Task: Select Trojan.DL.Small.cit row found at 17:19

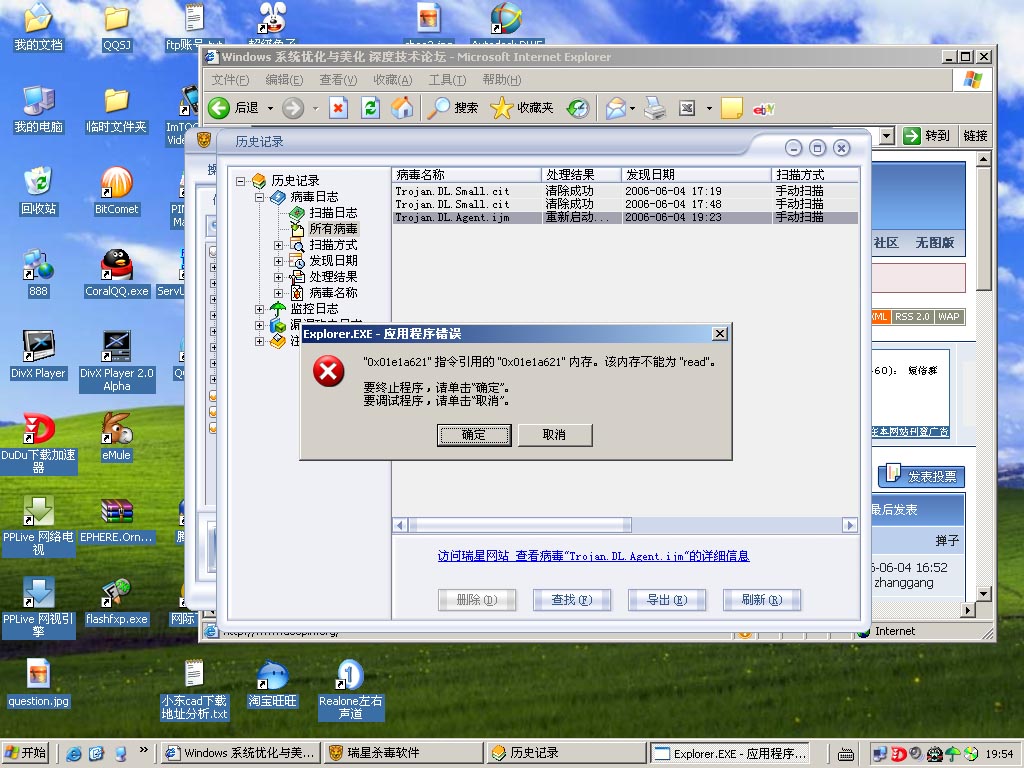Action: pyautogui.click(x=625, y=191)
